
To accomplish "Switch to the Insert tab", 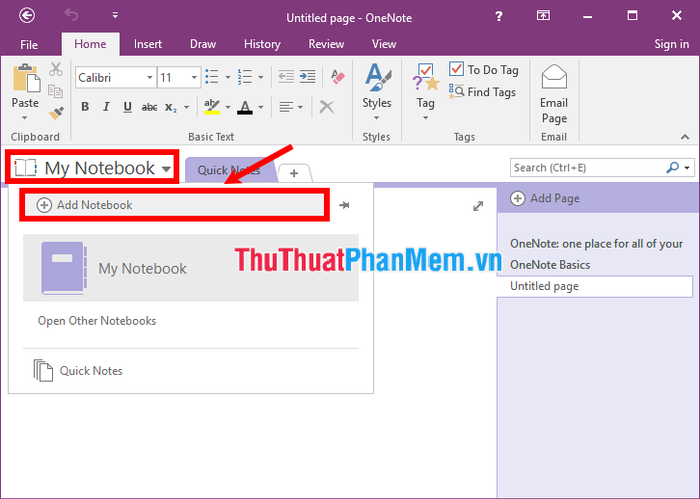I will click(x=148, y=44).
